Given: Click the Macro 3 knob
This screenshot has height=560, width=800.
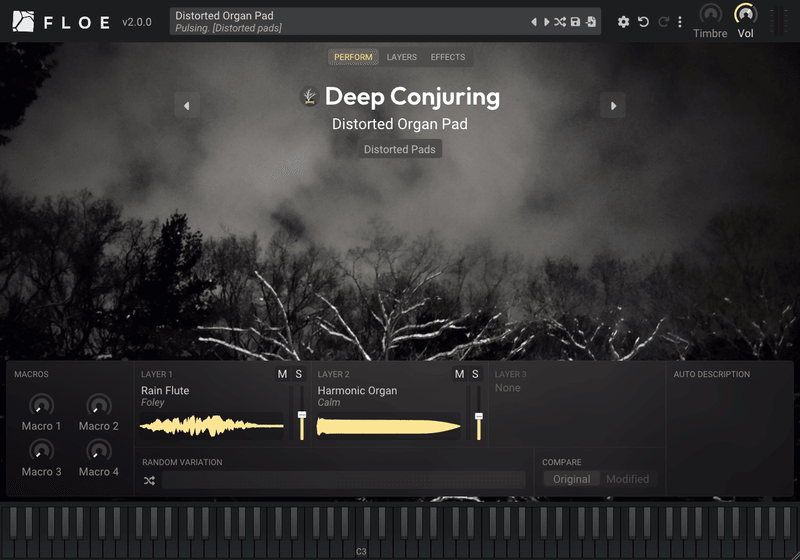Looking at the screenshot, I should coord(41,451).
